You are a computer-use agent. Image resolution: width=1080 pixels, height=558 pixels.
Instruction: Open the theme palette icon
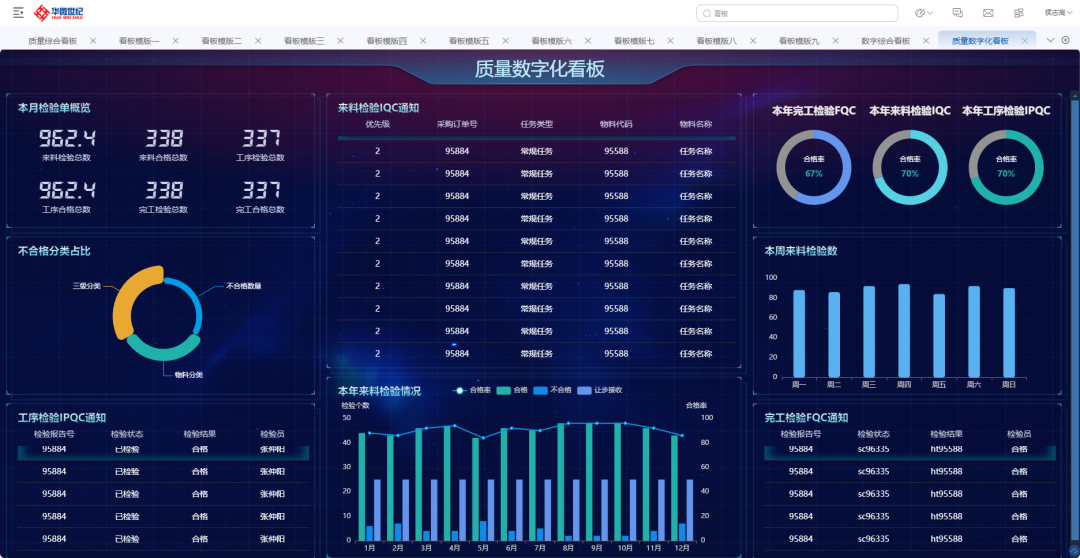[x=920, y=13]
